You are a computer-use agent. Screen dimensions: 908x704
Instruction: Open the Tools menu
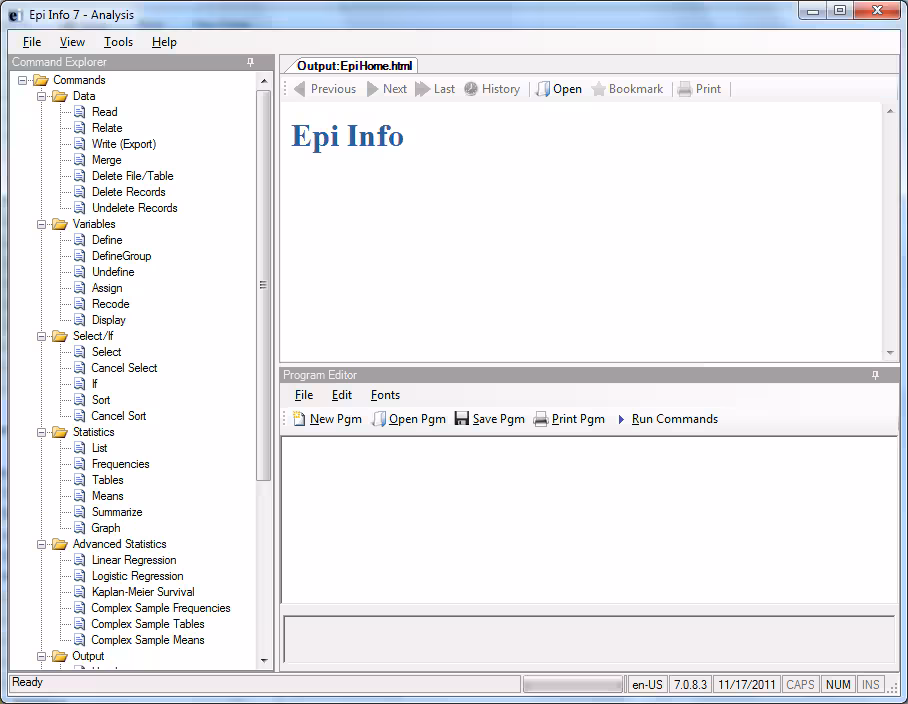tap(118, 42)
